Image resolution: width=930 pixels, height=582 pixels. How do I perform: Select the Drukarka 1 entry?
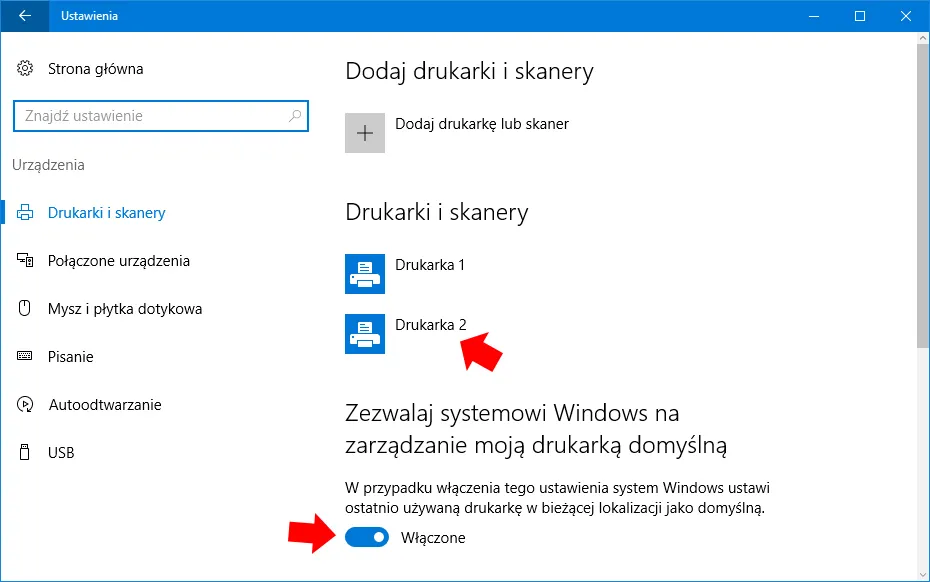(x=428, y=264)
